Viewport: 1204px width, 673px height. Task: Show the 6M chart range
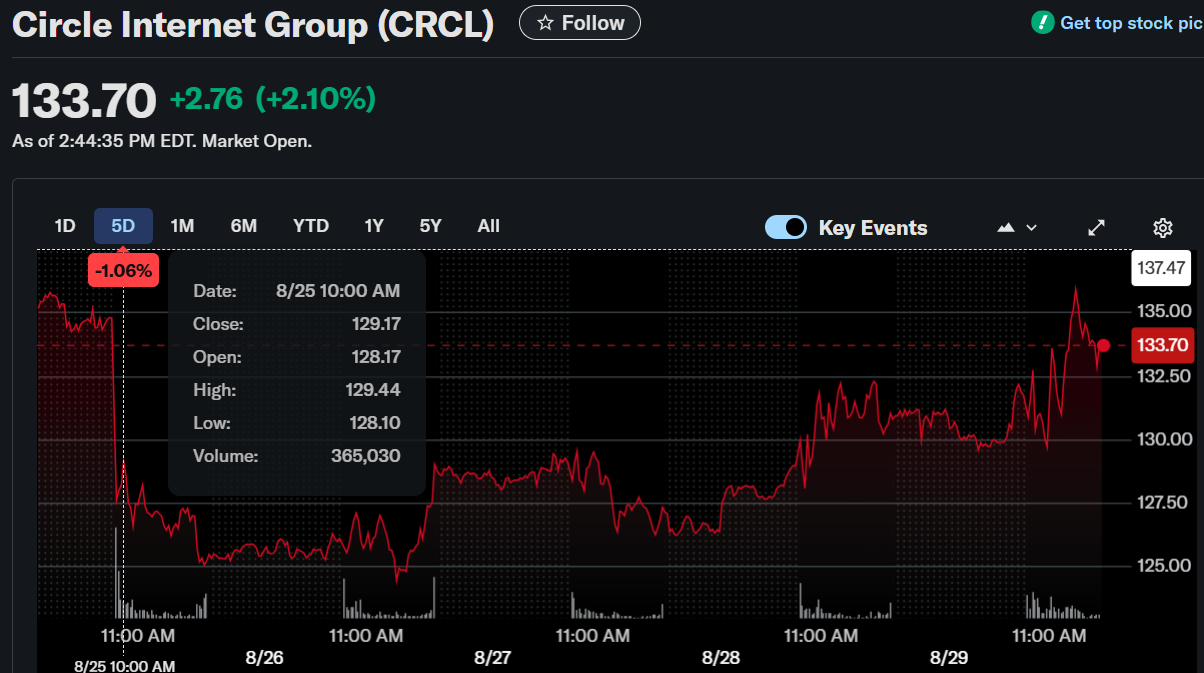click(244, 226)
